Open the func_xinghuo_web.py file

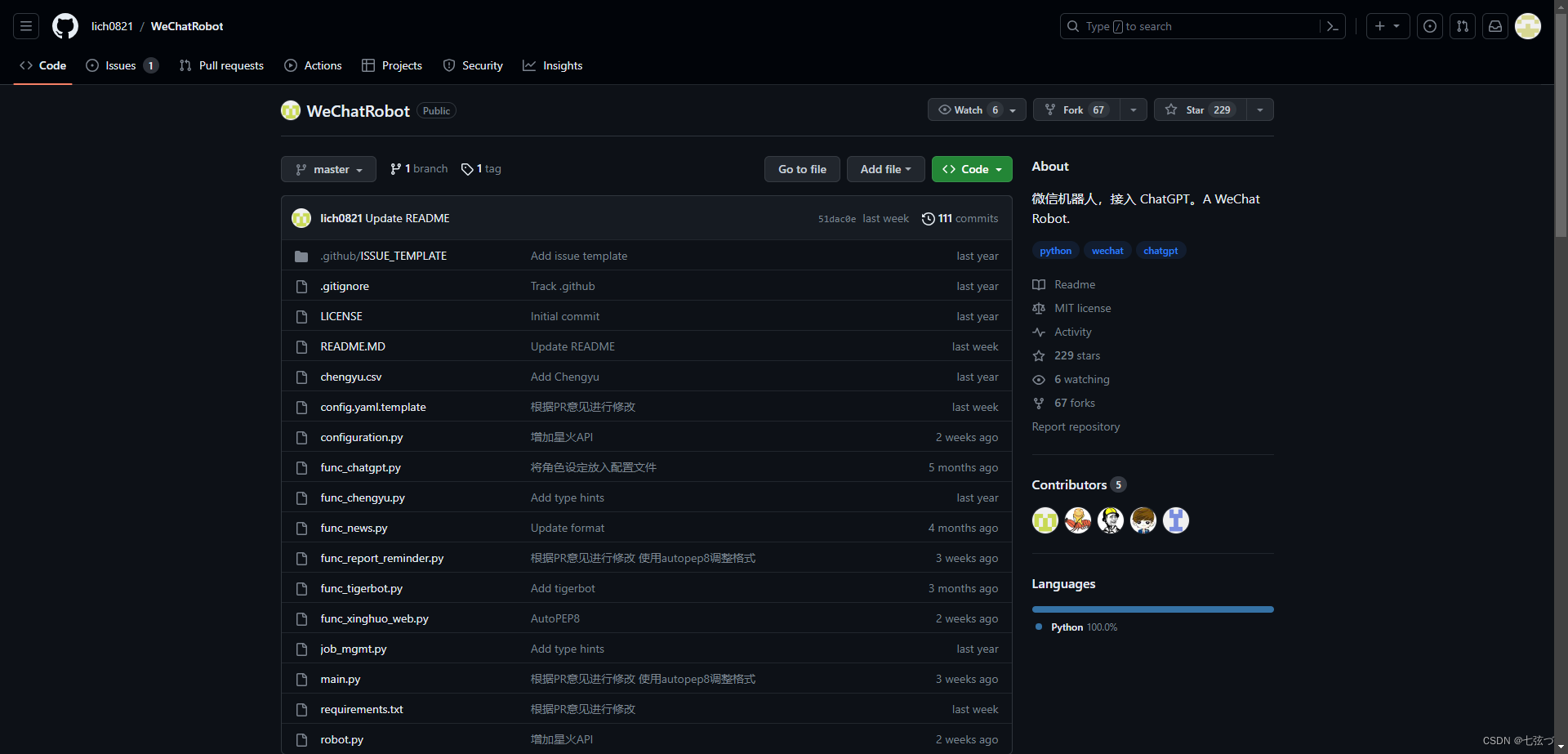pos(374,618)
